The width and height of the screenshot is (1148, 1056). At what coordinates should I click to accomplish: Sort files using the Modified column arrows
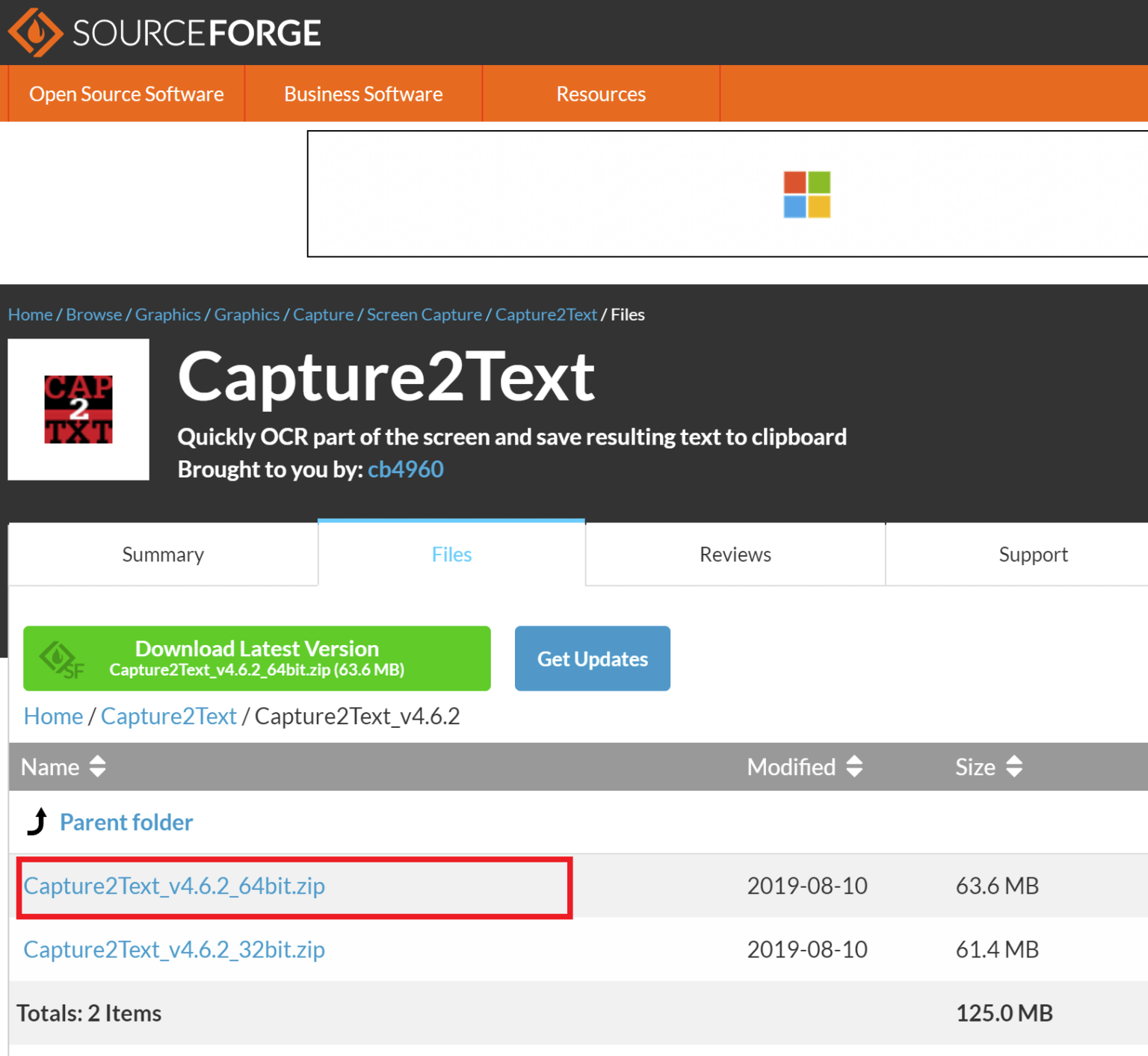854,767
